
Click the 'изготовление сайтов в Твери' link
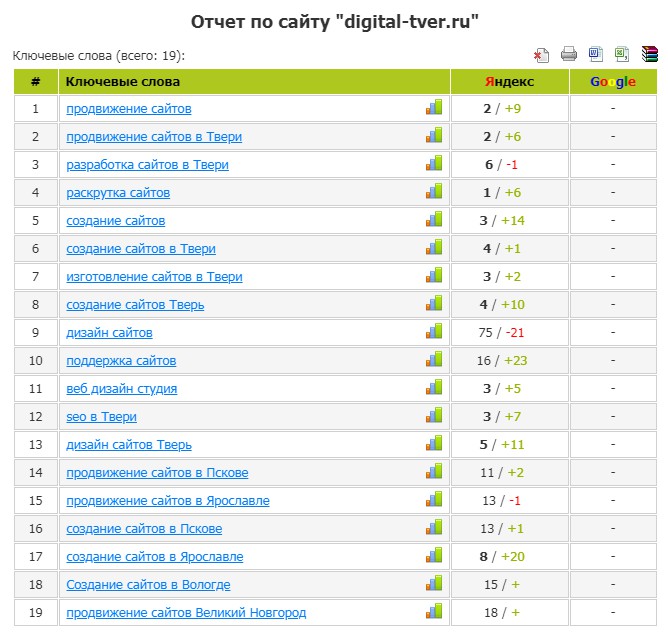[154, 277]
